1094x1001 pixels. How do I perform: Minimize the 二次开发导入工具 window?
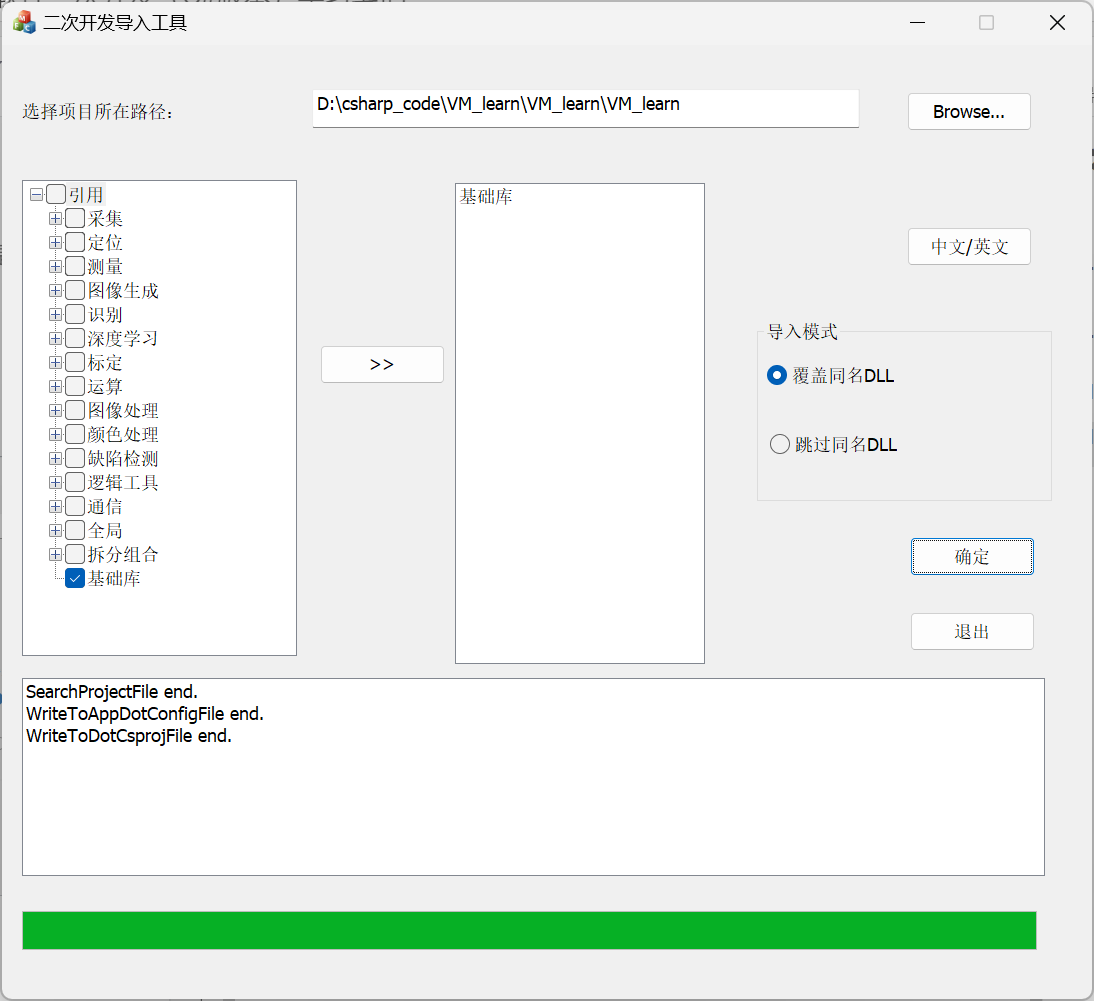pos(917,22)
